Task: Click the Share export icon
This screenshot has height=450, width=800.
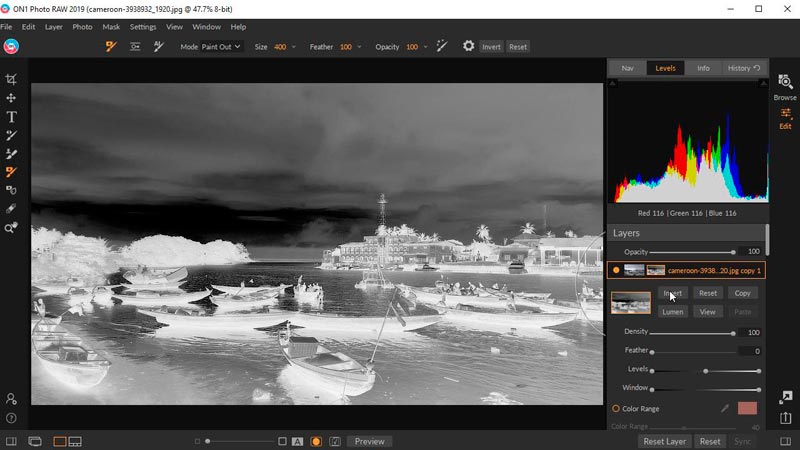Action: tap(786, 418)
